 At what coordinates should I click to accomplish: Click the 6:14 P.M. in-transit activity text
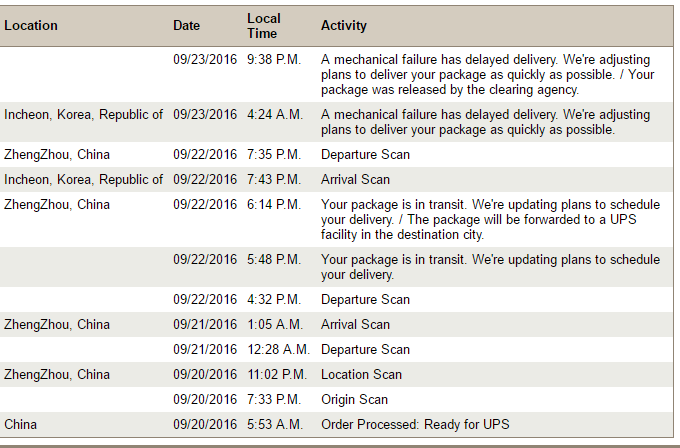click(x=490, y=219)
